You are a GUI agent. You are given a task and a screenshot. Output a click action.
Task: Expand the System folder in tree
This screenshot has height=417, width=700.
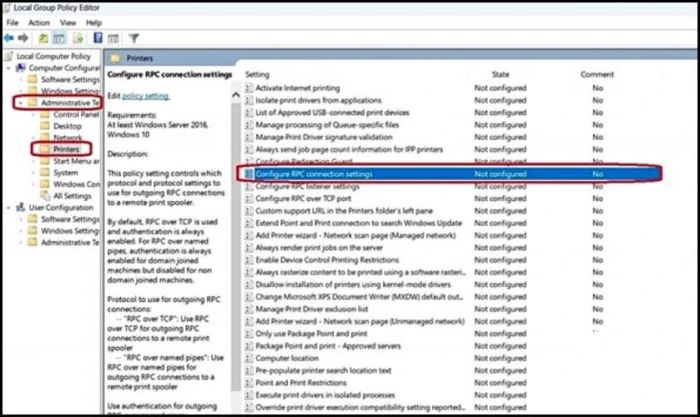(x=33, y=172)
